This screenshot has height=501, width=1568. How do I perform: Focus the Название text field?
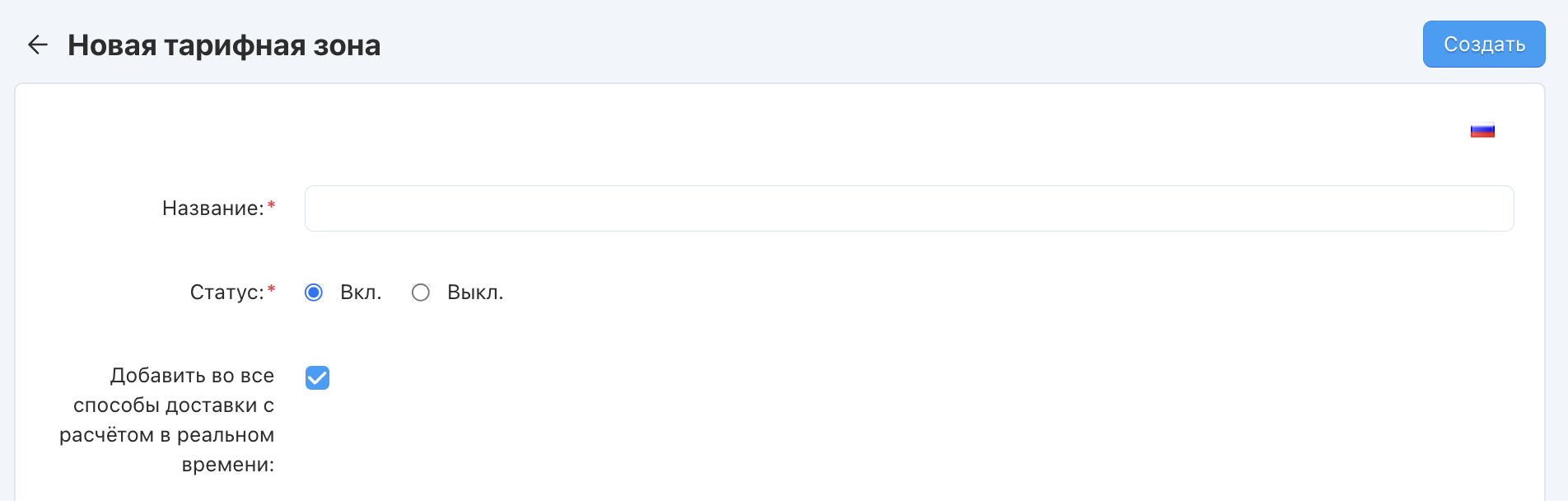point(908,208)
